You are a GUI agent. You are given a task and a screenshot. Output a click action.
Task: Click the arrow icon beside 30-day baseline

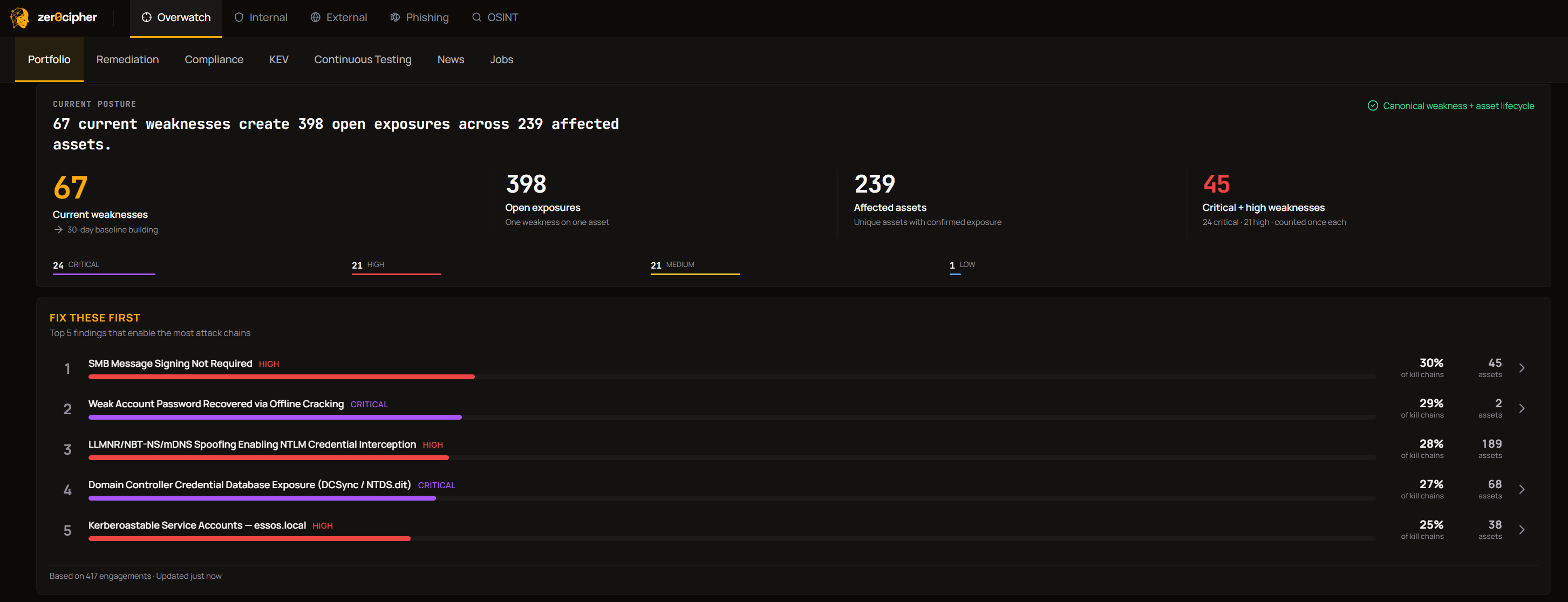point(58,230)
